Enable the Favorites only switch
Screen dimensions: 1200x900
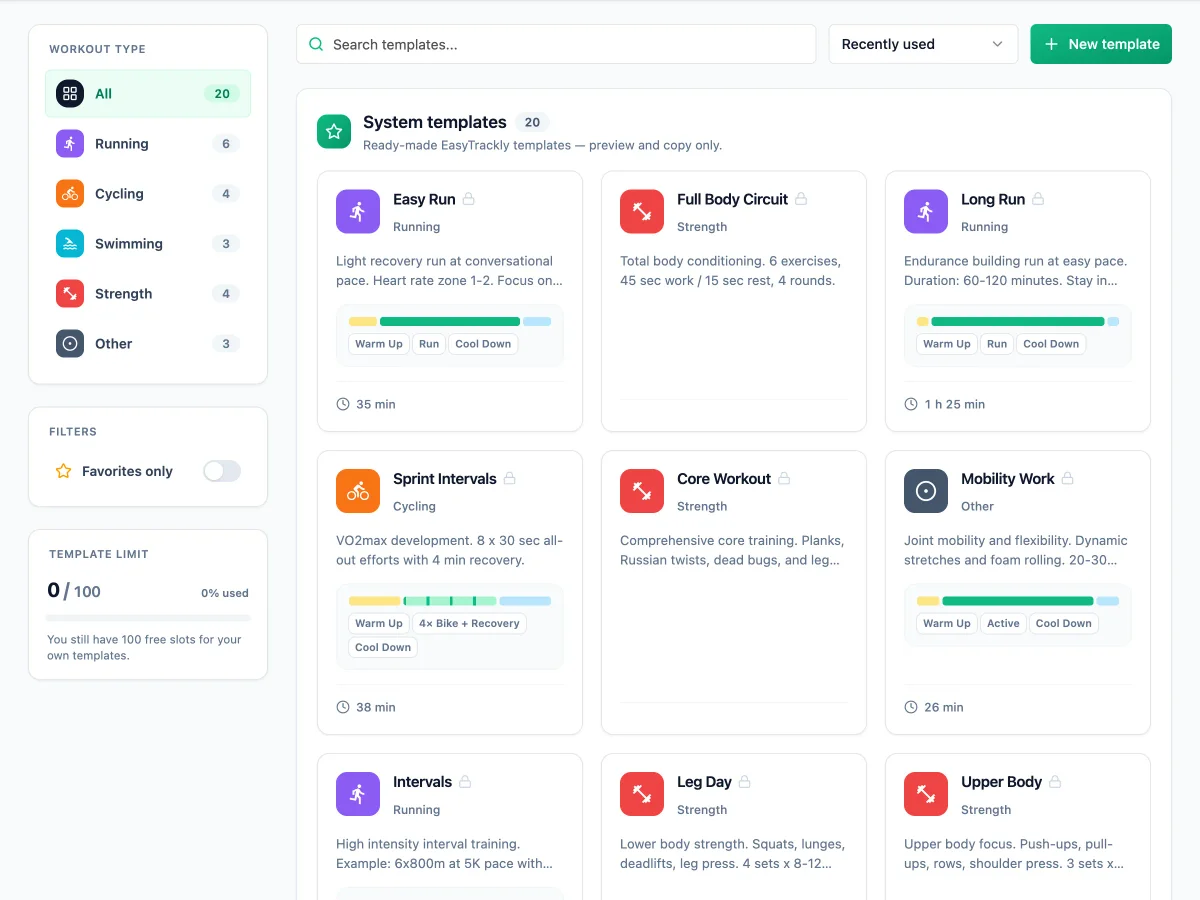coord(222,471)
